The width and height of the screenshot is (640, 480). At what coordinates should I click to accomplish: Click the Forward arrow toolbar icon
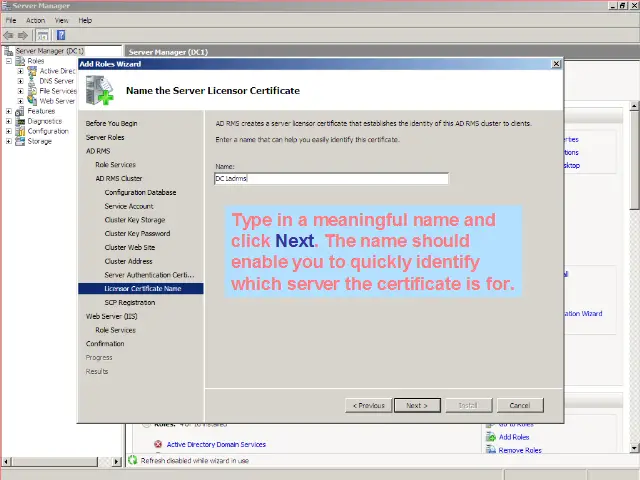point(23,36)
